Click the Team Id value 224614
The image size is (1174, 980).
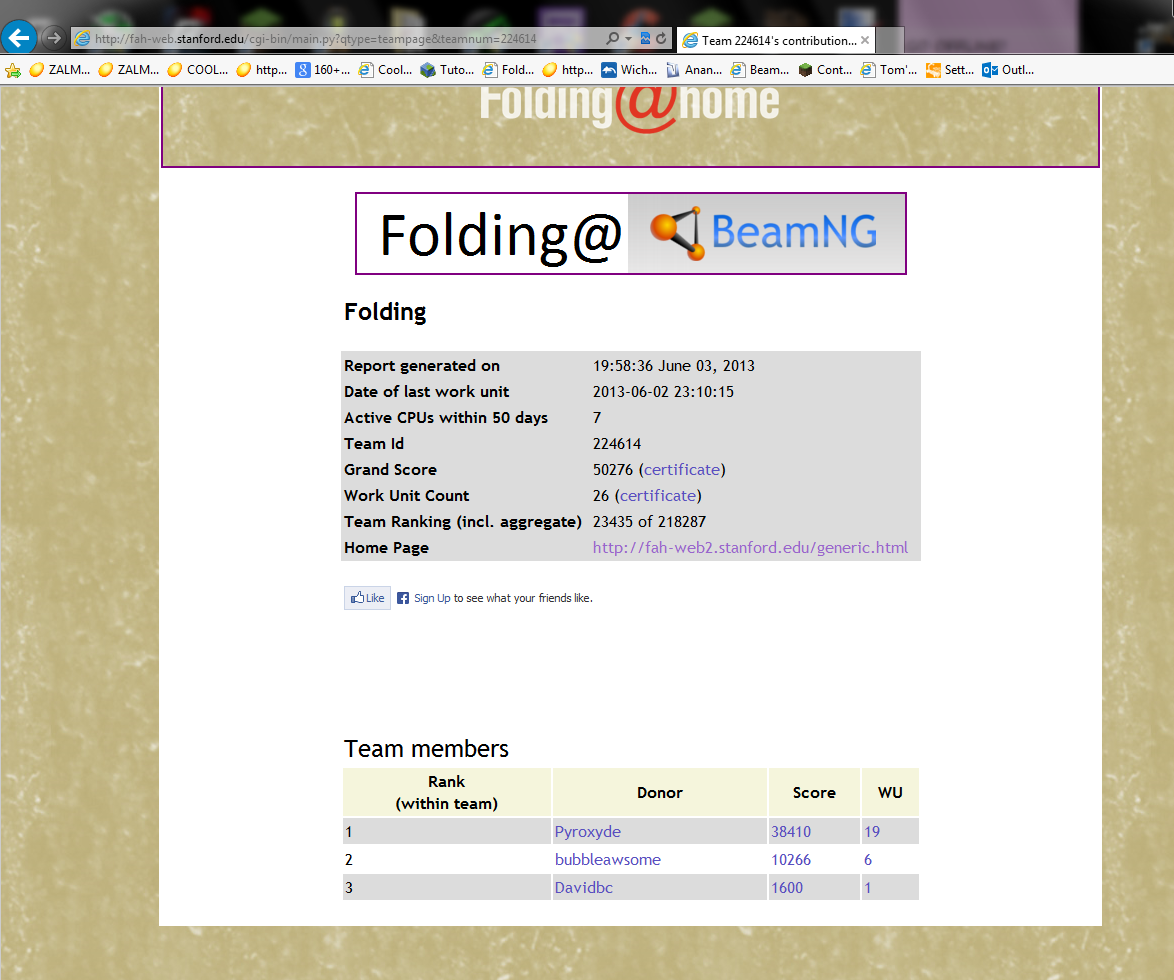click(x=617, y=443)
